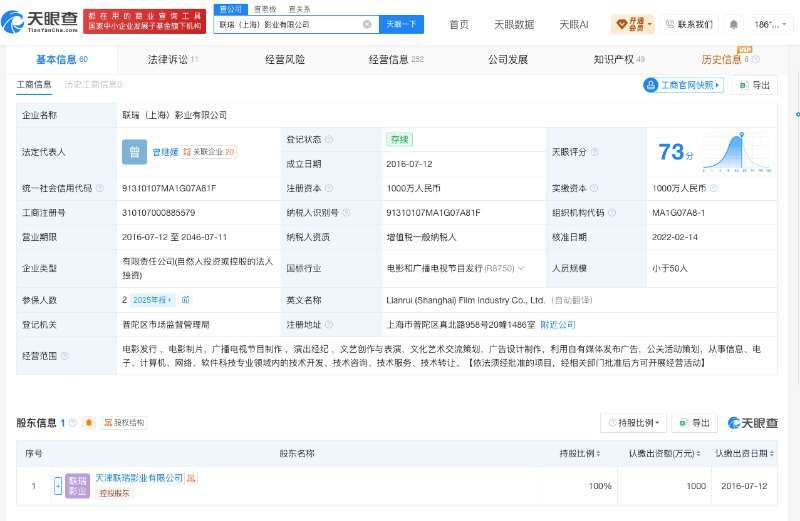
Task: Open the account dropdown showing 186
Action: (x=770, y=24)
